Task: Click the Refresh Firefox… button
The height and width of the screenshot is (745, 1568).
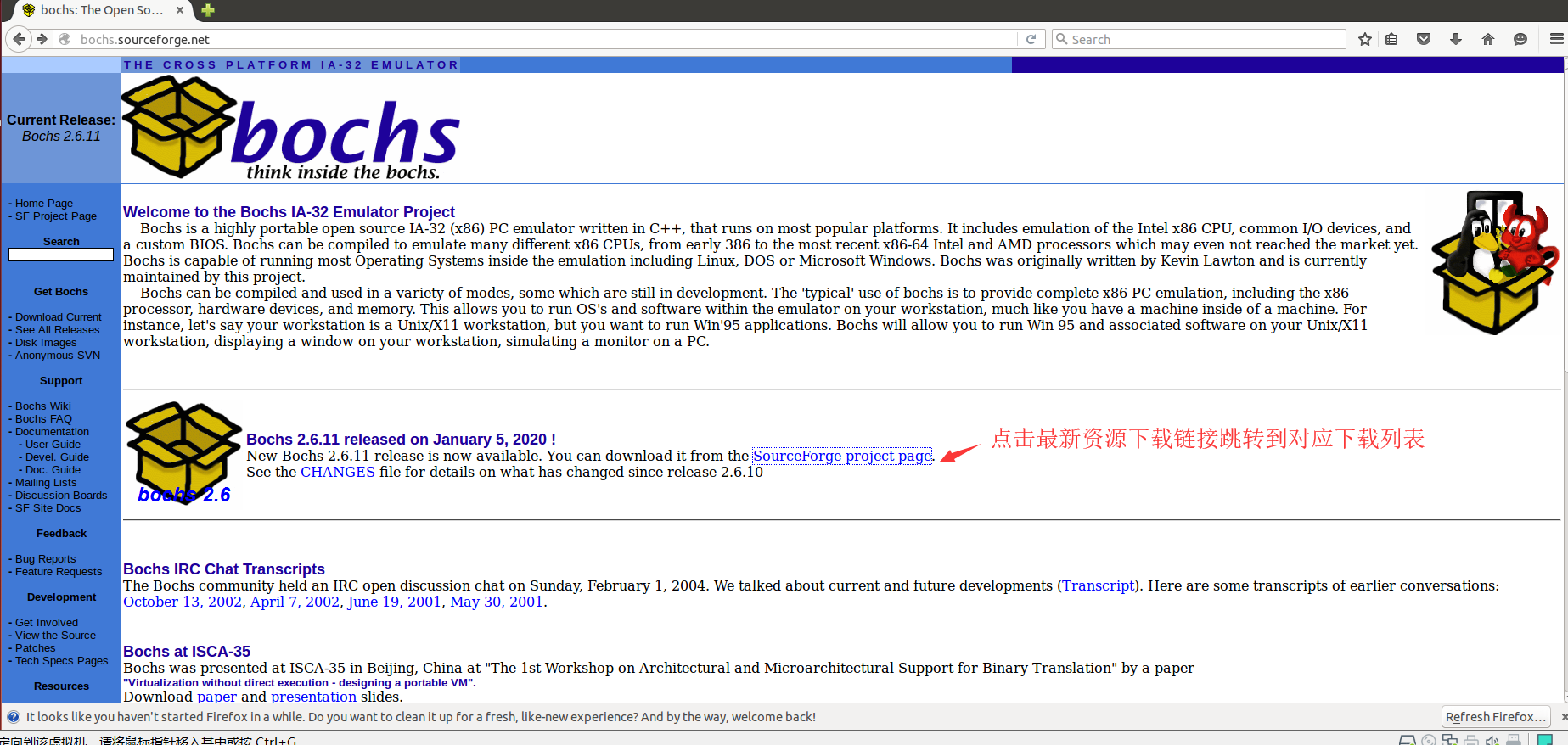Action: tap(1496, 717)
